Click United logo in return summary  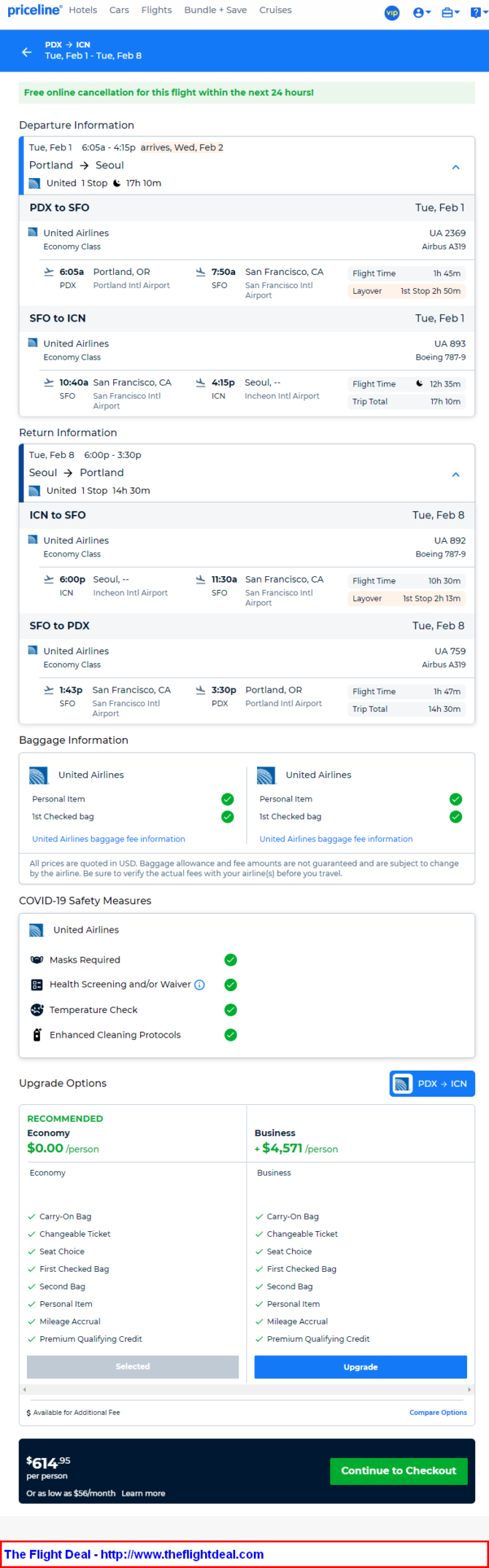[34, 490]
